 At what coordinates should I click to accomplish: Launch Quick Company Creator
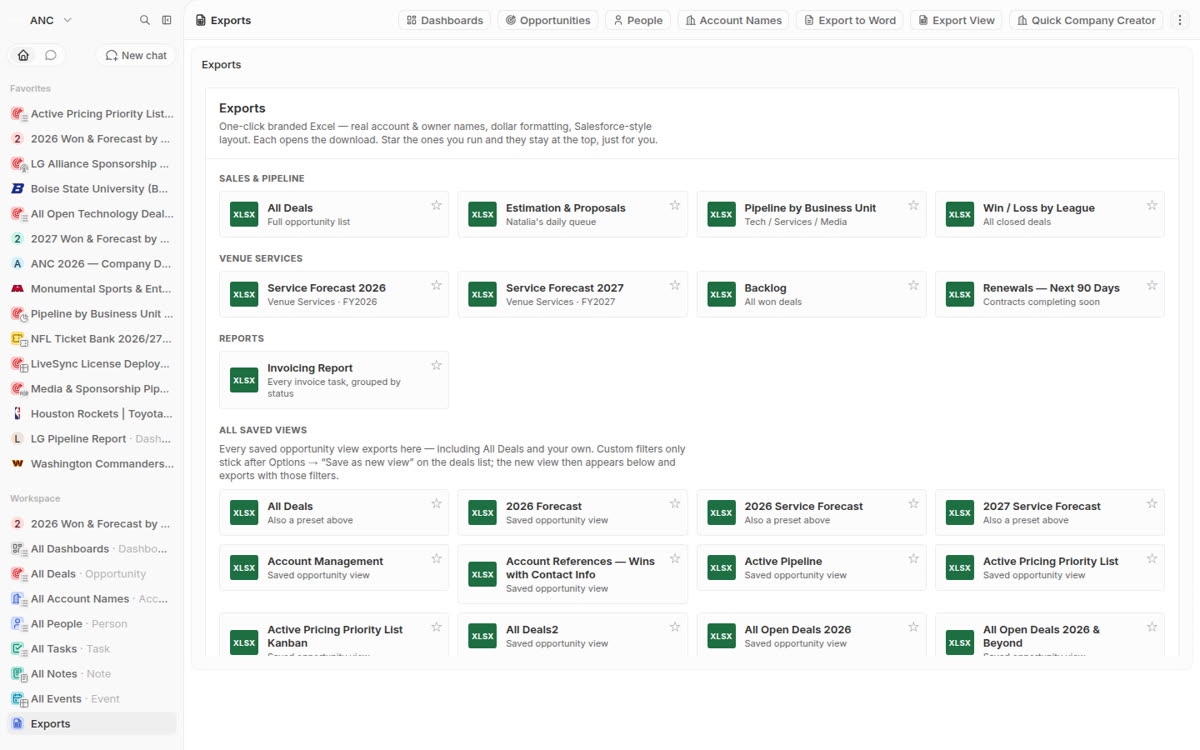pos(1086,20)
